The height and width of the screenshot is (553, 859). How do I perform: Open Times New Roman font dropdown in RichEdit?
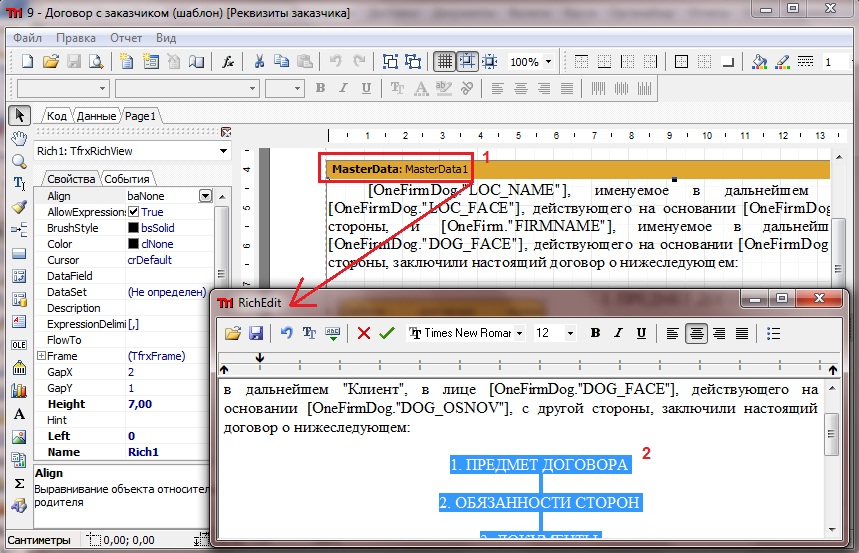point(519,333)
